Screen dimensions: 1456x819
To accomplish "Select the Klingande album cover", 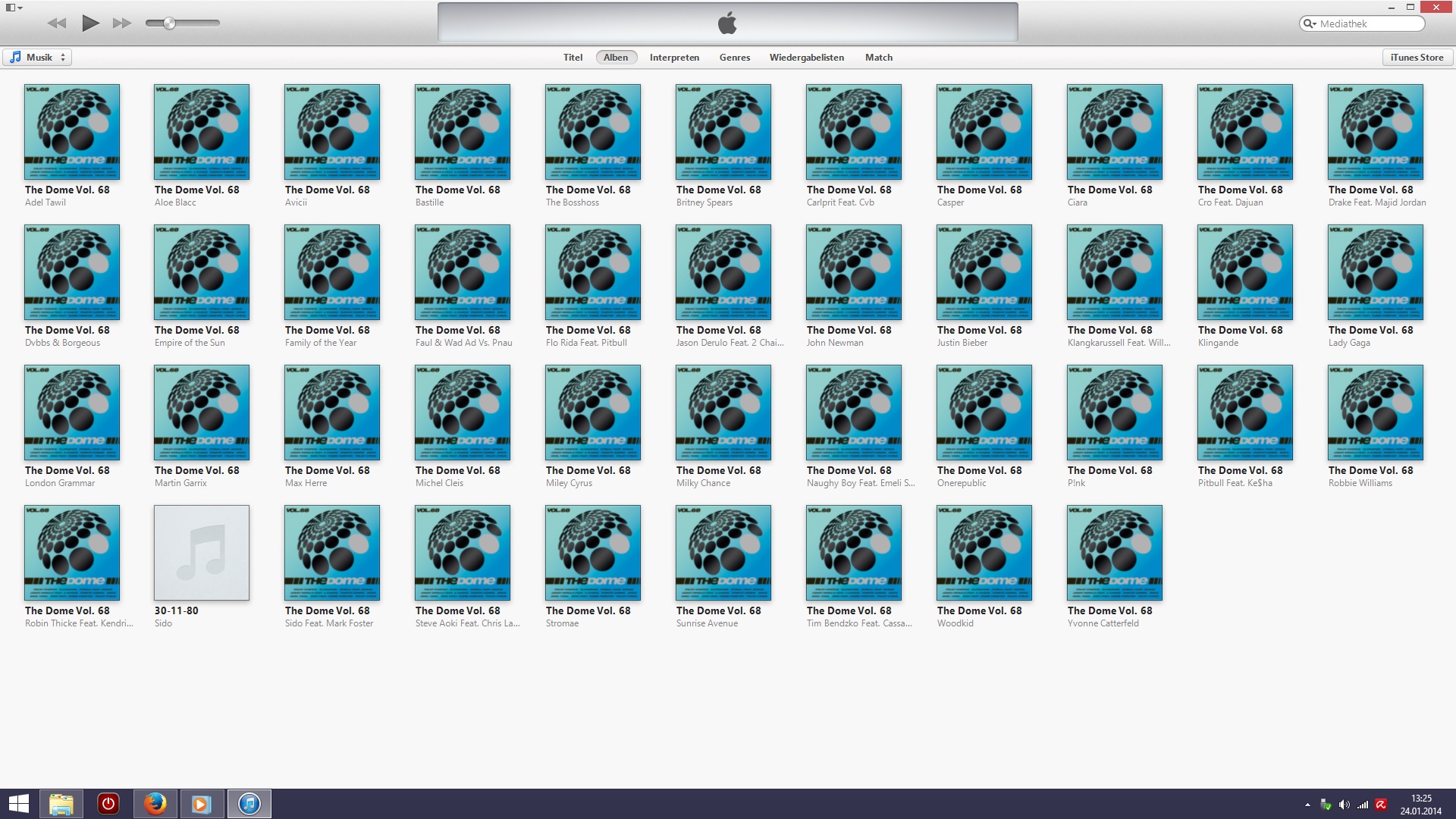I will [1245, 272].
